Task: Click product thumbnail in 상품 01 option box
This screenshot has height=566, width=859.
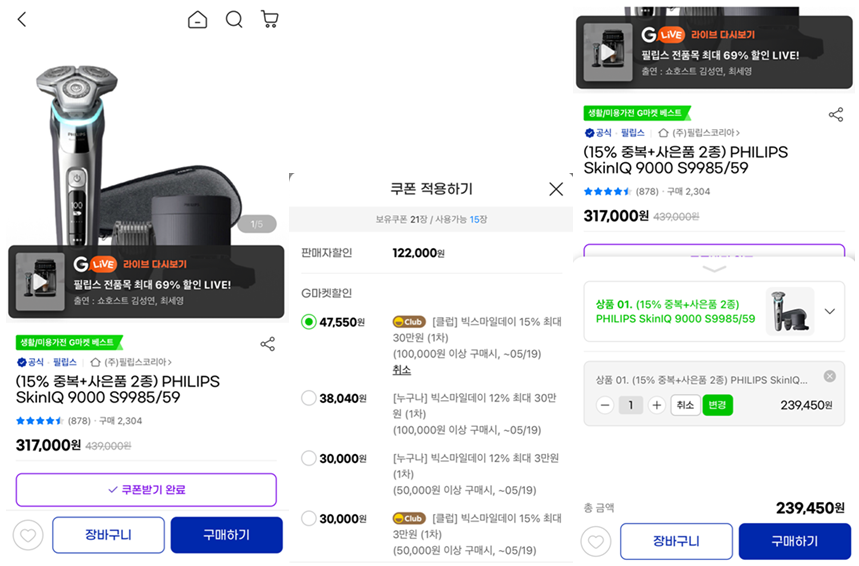Action: (x=789, y=311)
